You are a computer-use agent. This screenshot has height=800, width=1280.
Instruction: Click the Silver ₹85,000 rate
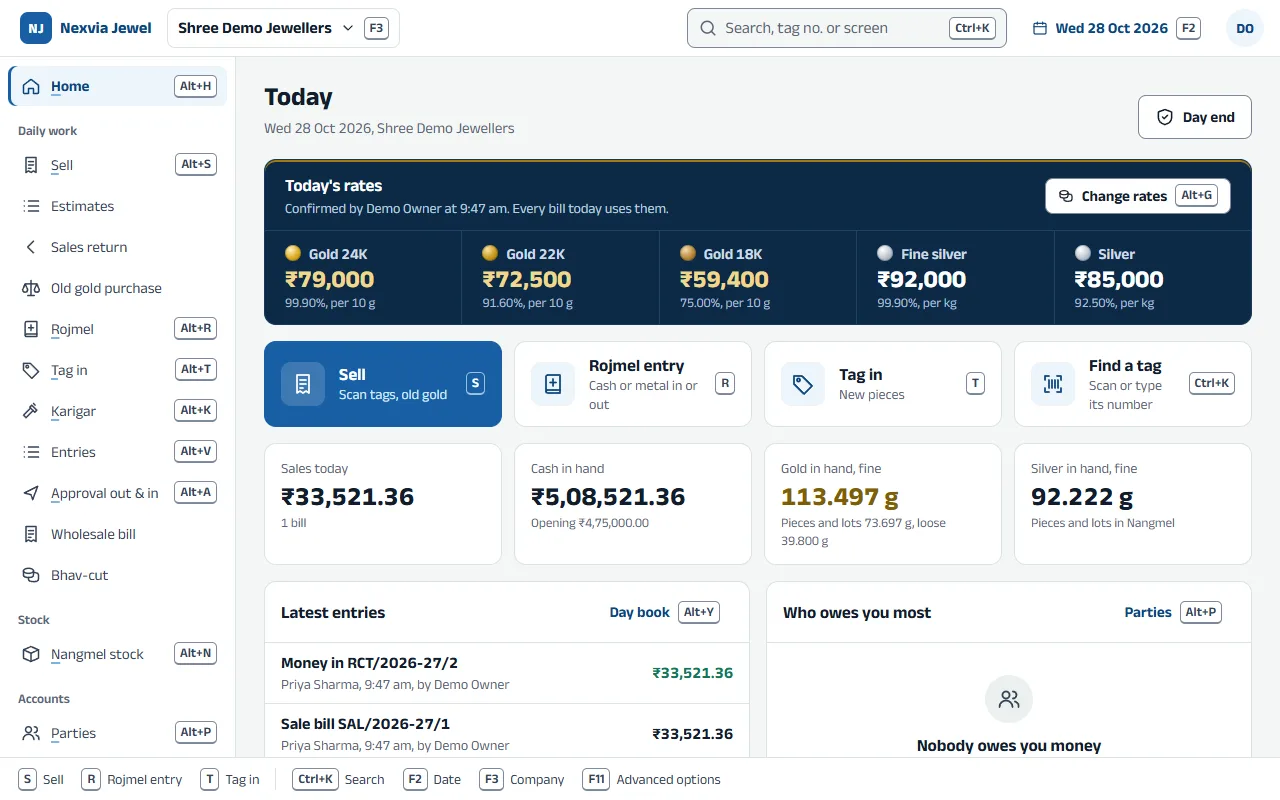[x=1153, y=278]
